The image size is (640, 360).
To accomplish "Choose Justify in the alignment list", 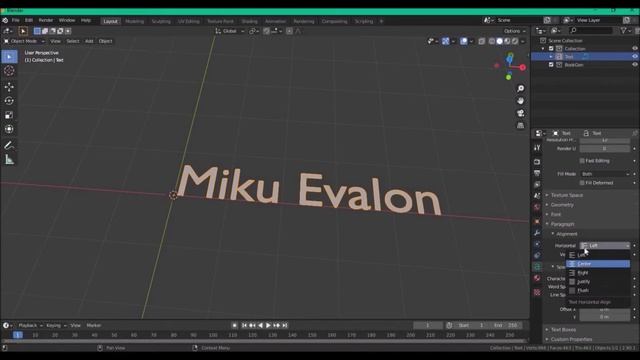I will pos(598,282).
